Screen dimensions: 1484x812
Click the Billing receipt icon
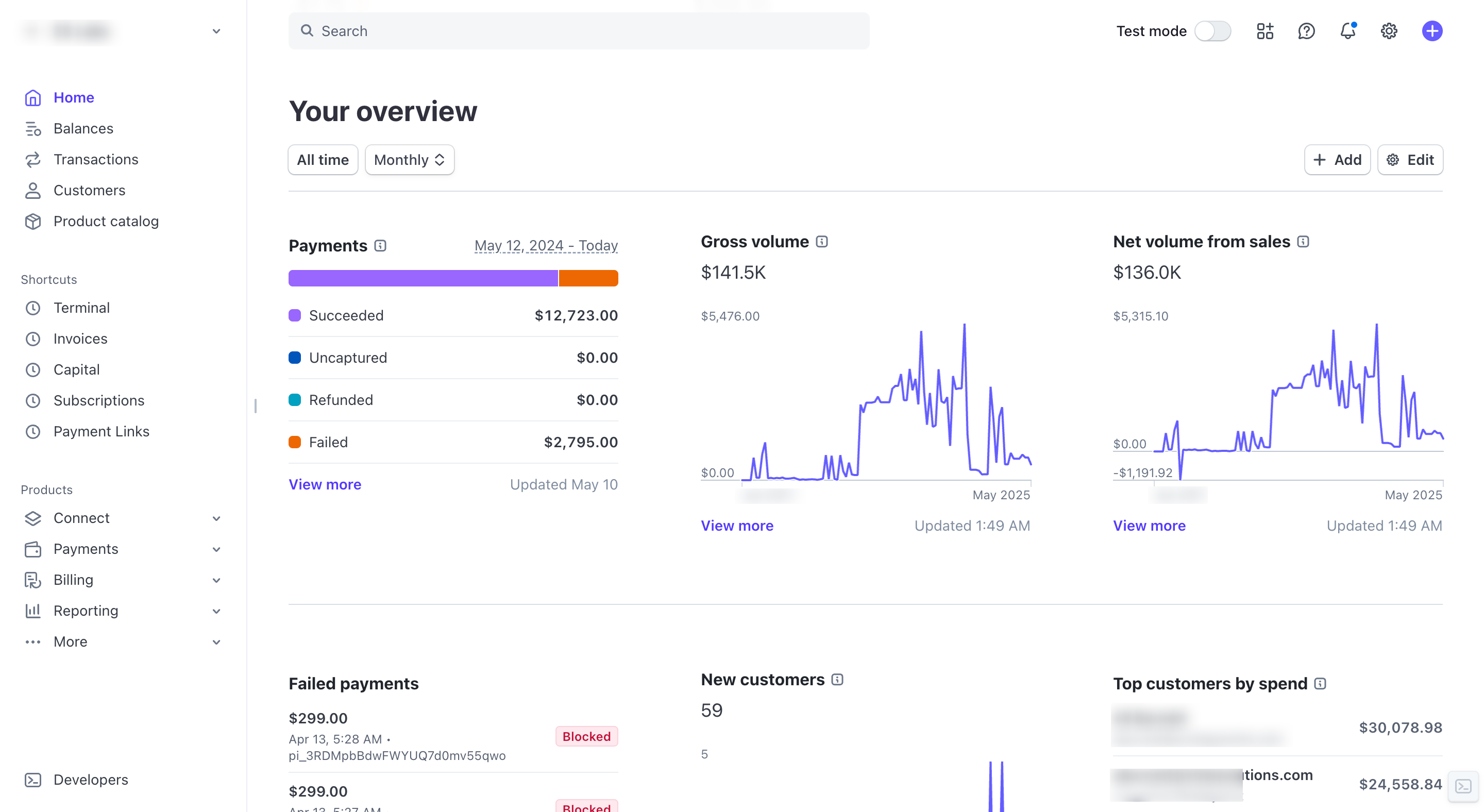[x=33, y=580]
